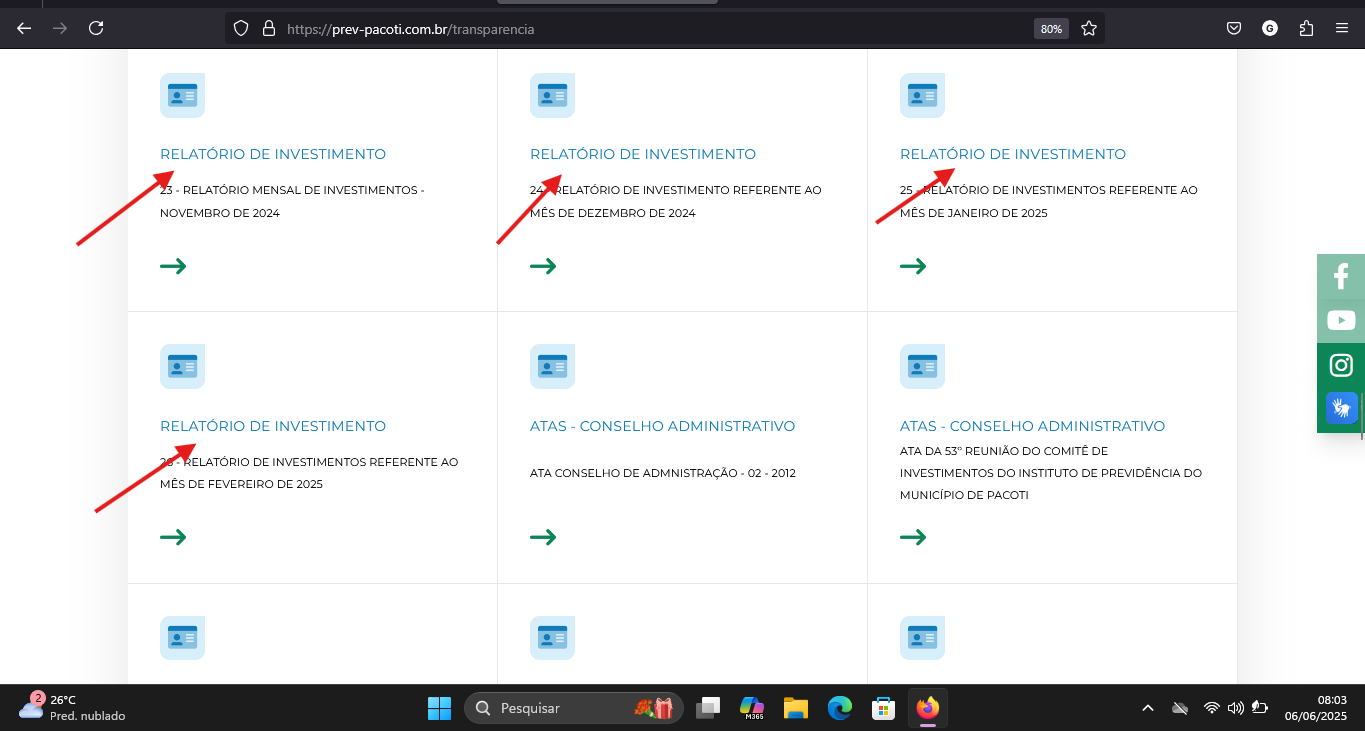
Task: Click the Pesquisar taskbar search box
Action: [x=574, y=708]
